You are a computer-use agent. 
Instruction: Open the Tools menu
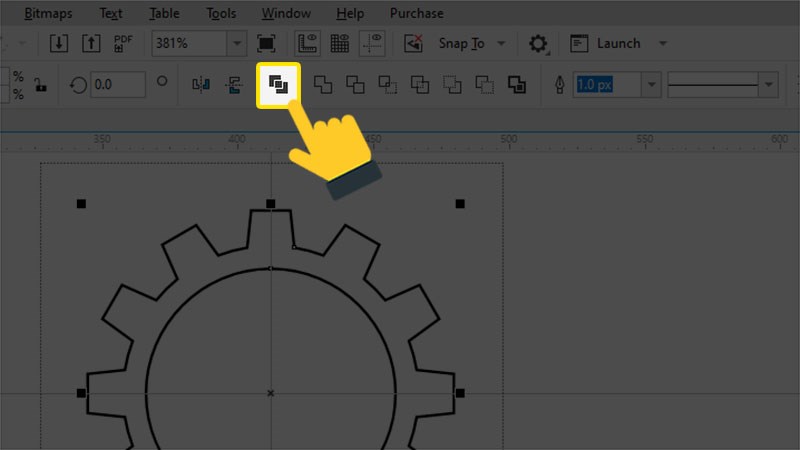click(x=221, y=14)
